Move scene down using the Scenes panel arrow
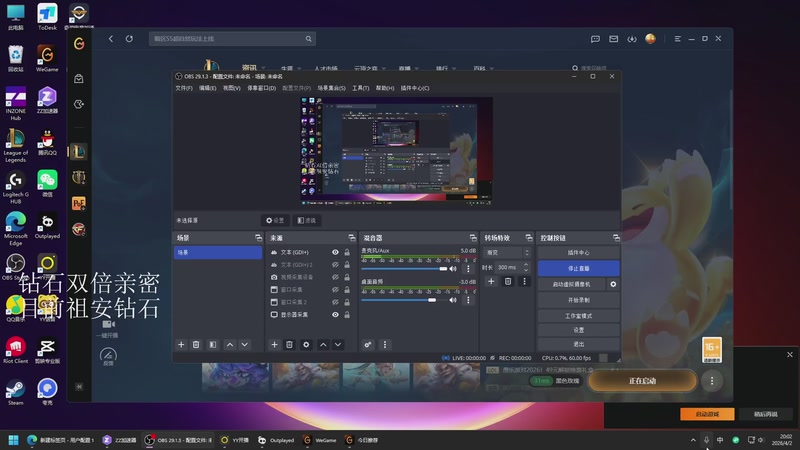 pos(245,345)
